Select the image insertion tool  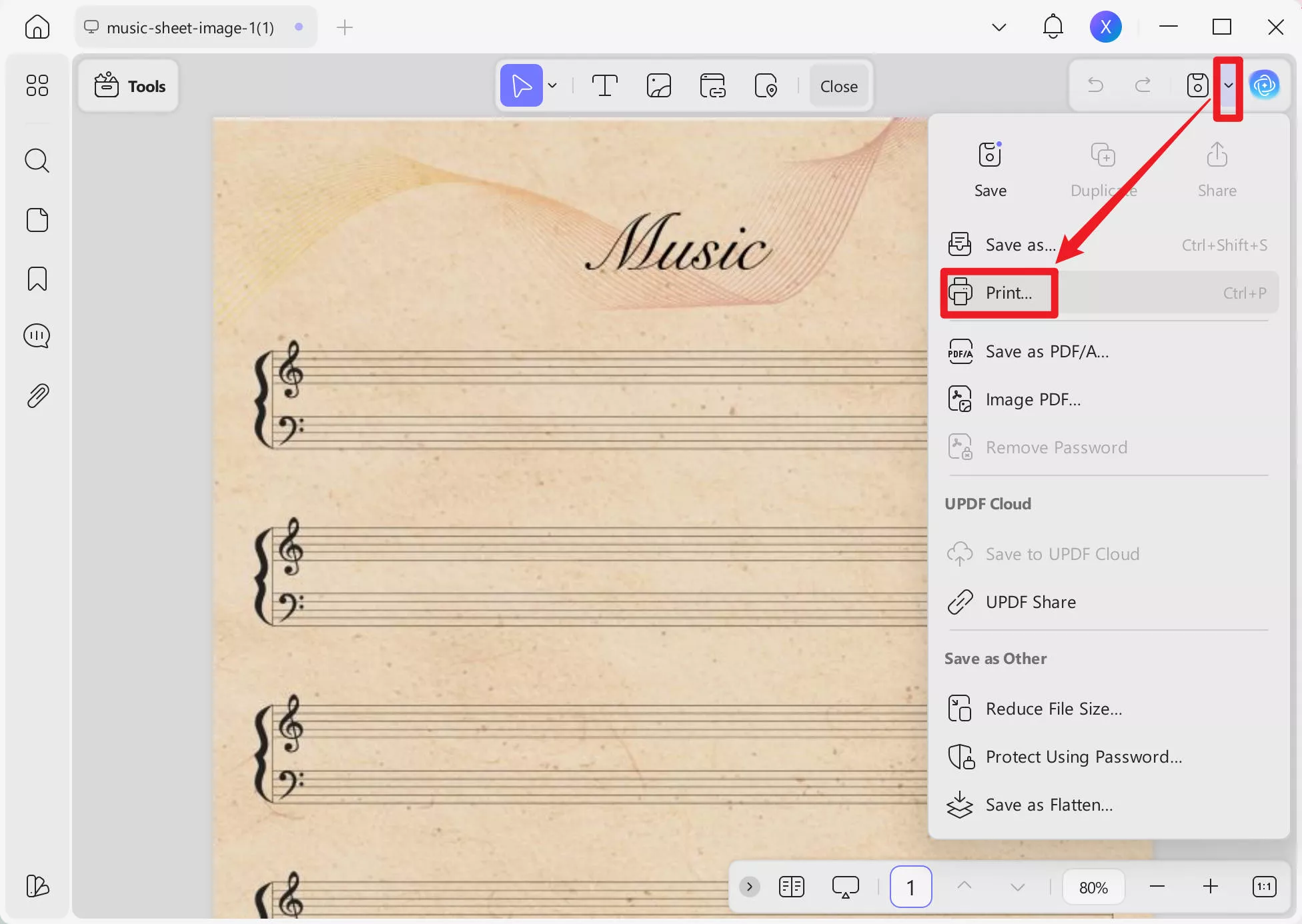[x=658, y=85]
